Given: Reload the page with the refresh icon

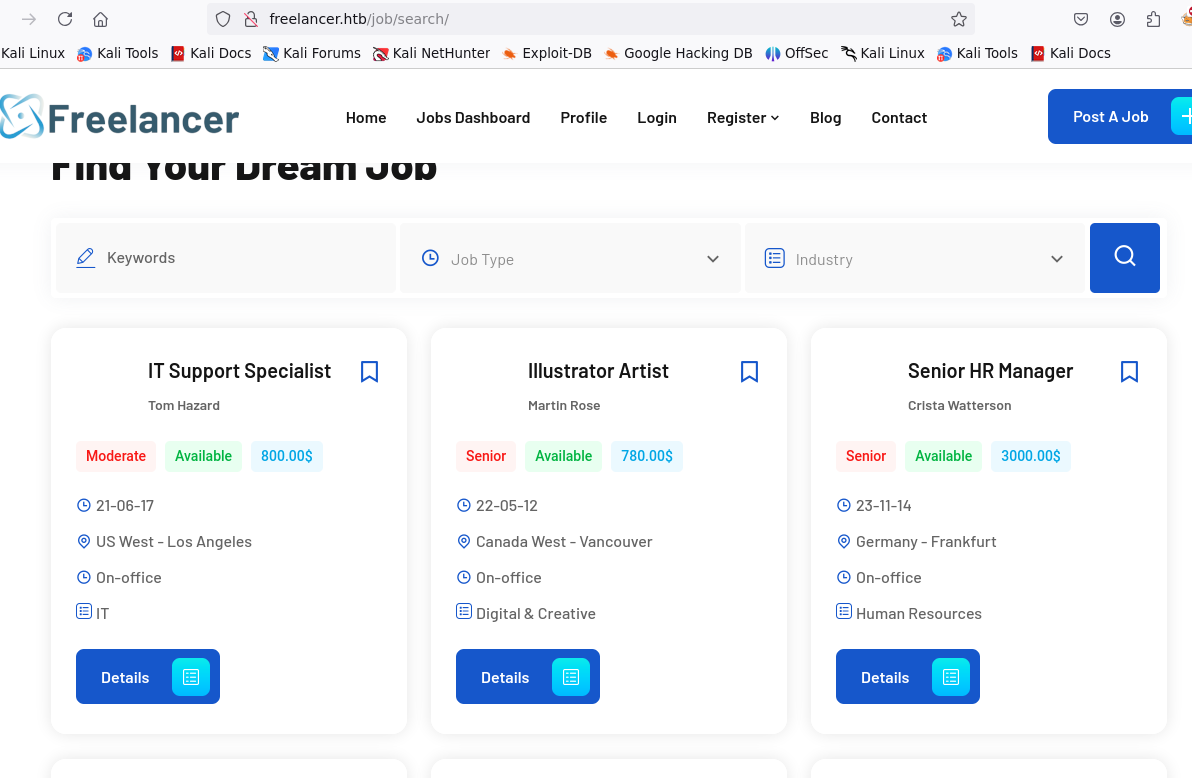Looking at the screenshot, I should [x=65, y=19].
